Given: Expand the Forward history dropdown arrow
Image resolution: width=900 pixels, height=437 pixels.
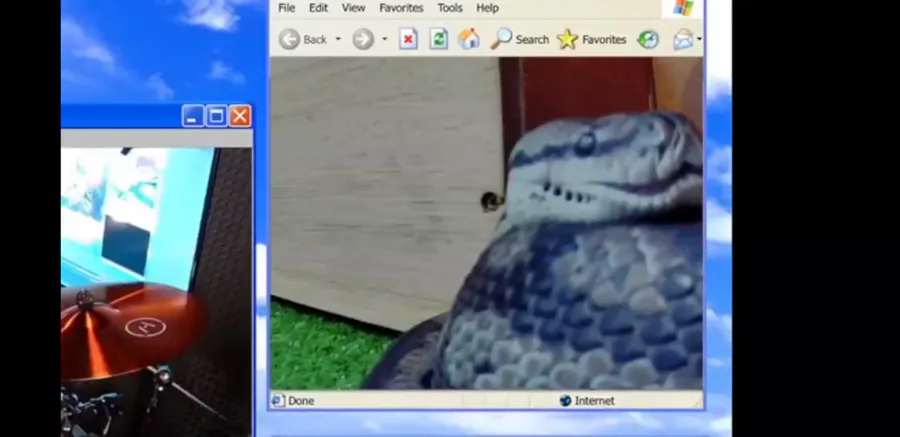Looking at the screenshot, I should [385, 39].
